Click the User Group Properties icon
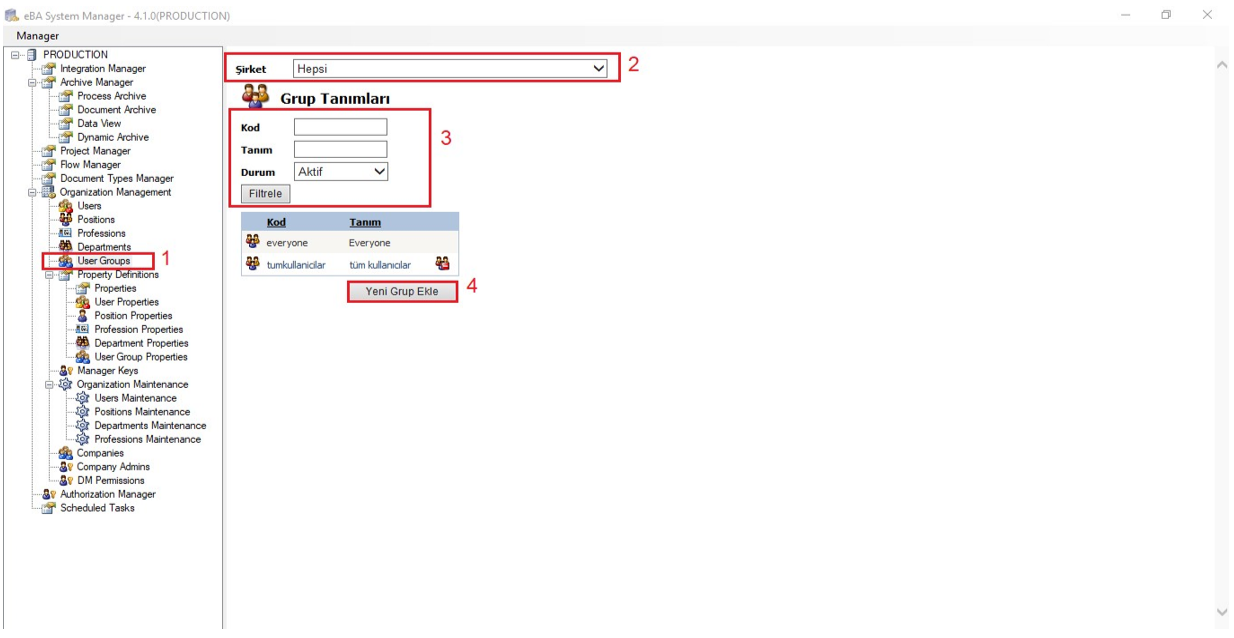Screen dimensions: 1234x638 [x=83, y=357]
